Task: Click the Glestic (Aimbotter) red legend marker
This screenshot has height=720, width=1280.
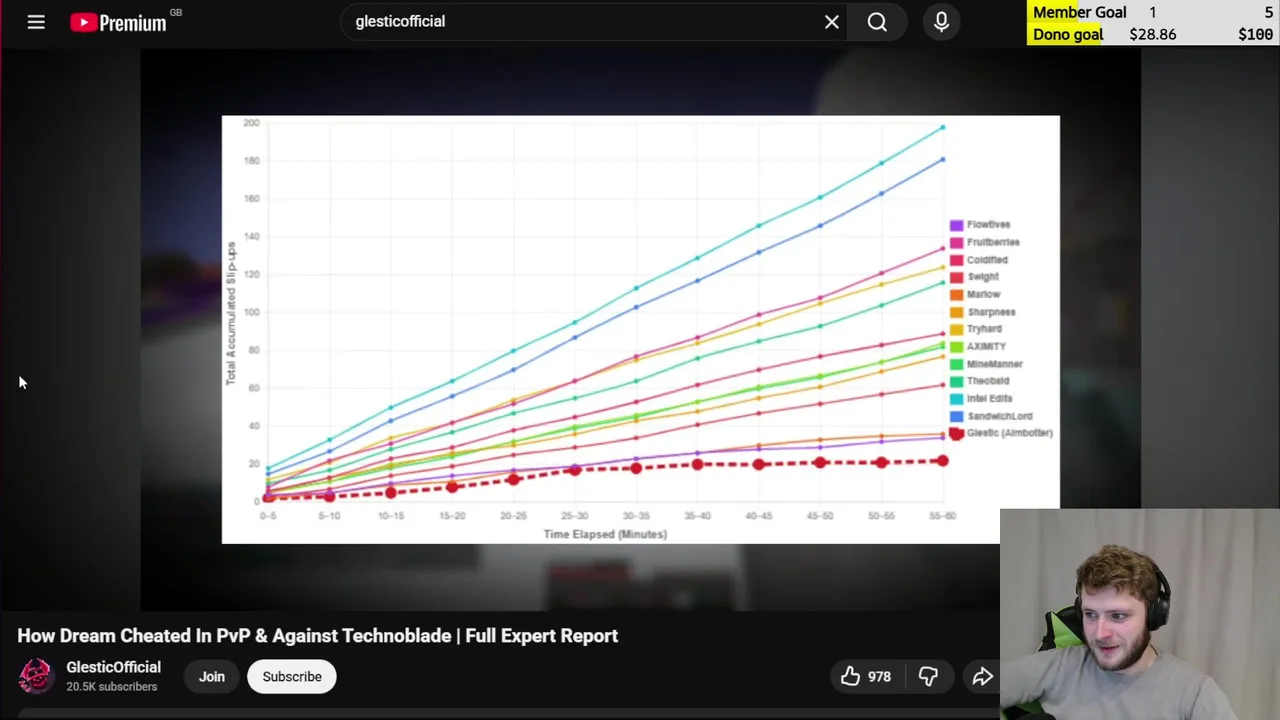Action: (956, 433)
